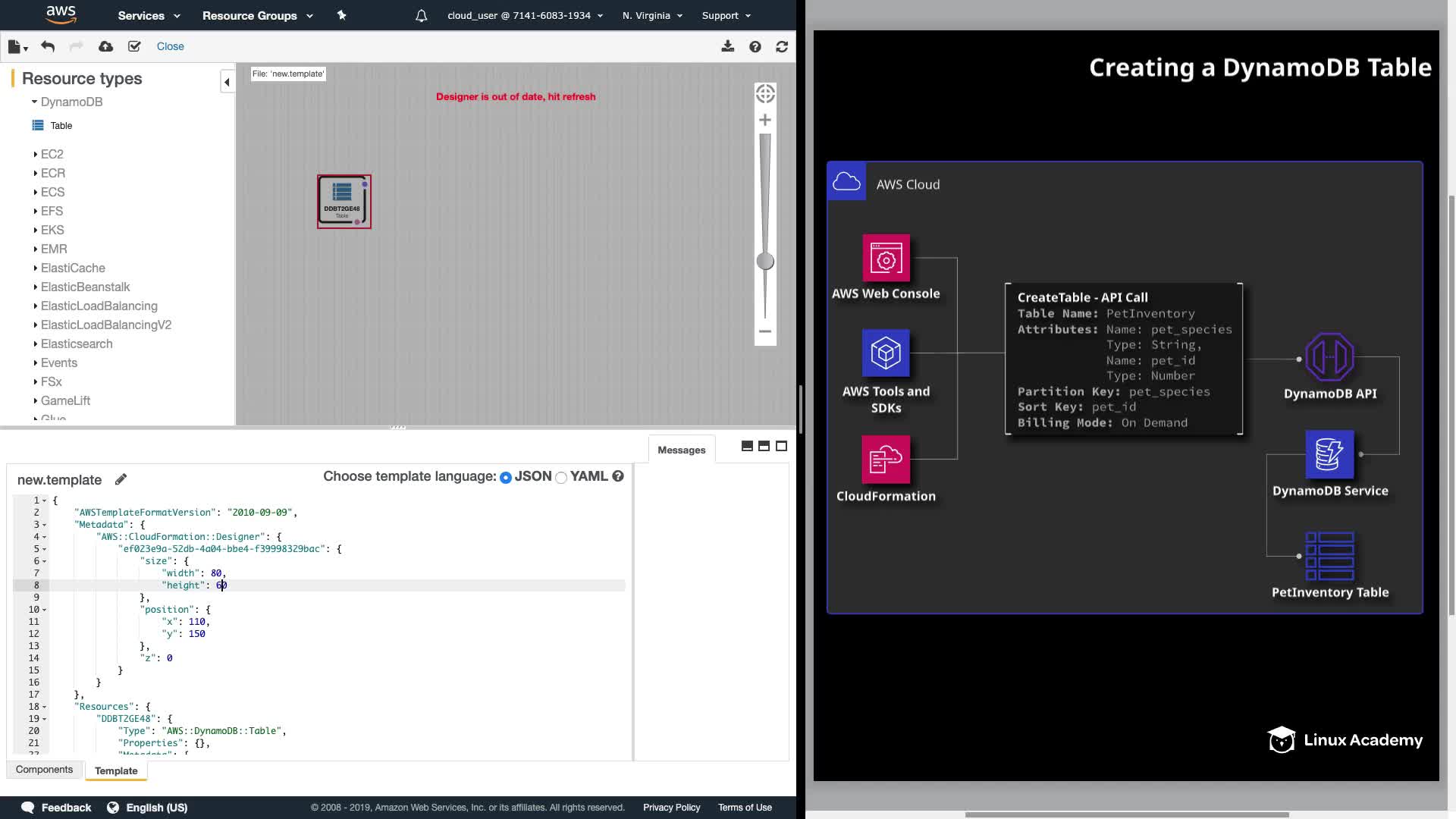
Task: Open the designer help question mark
Action: (x=755, y=46)
